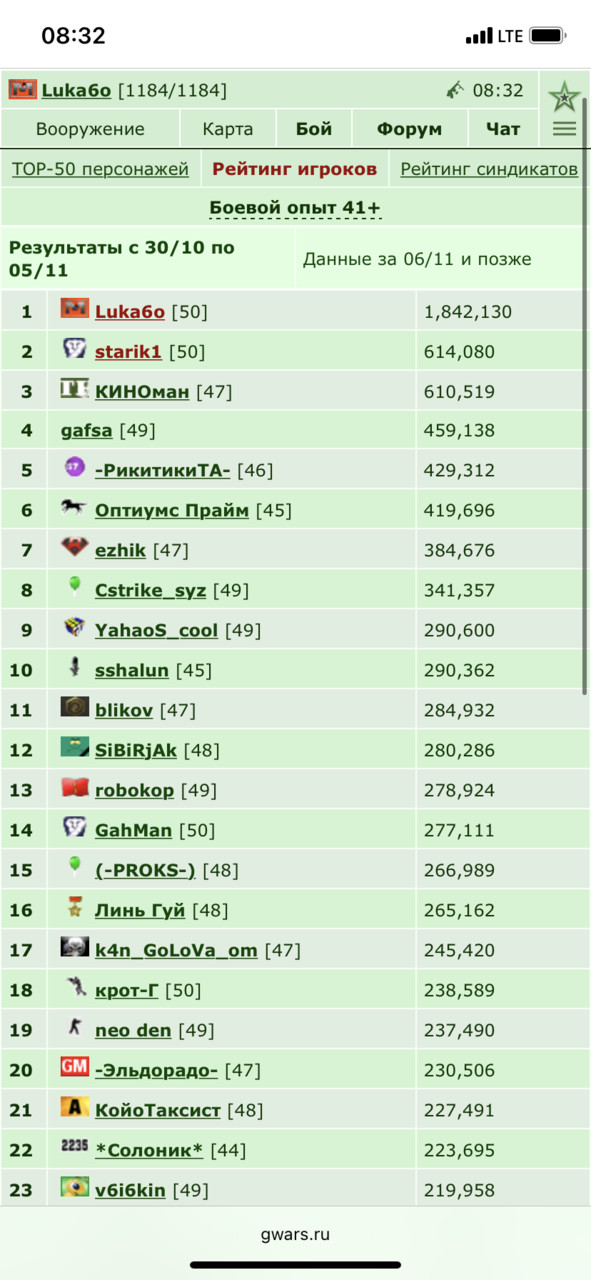
Task: Open the Карта menu item
Action: [x=228, y=129]
